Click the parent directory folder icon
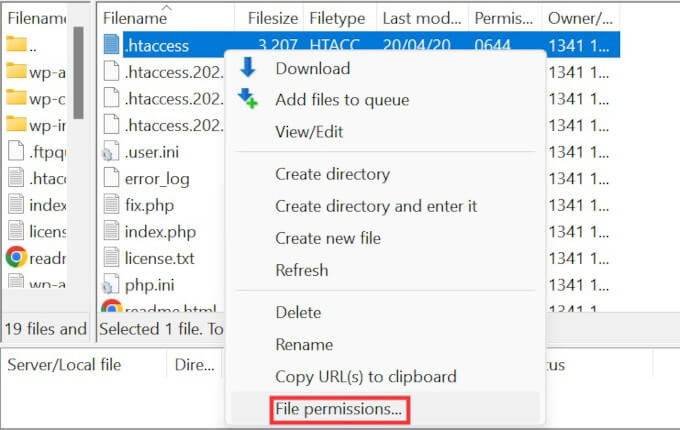This screenshot has height=430, width=680. tap(16, 45)
